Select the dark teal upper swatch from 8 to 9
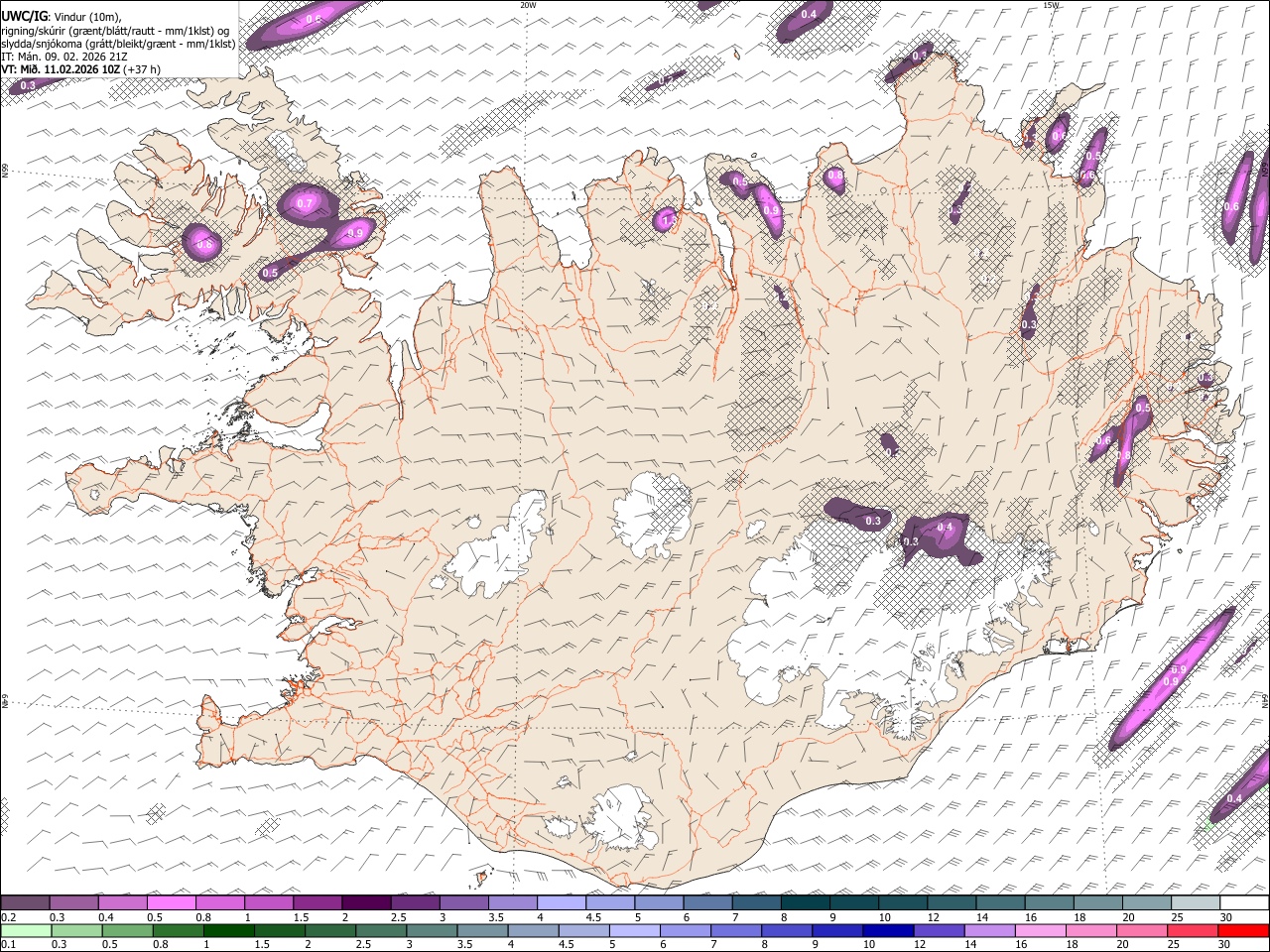 click(x=805, y=902)
